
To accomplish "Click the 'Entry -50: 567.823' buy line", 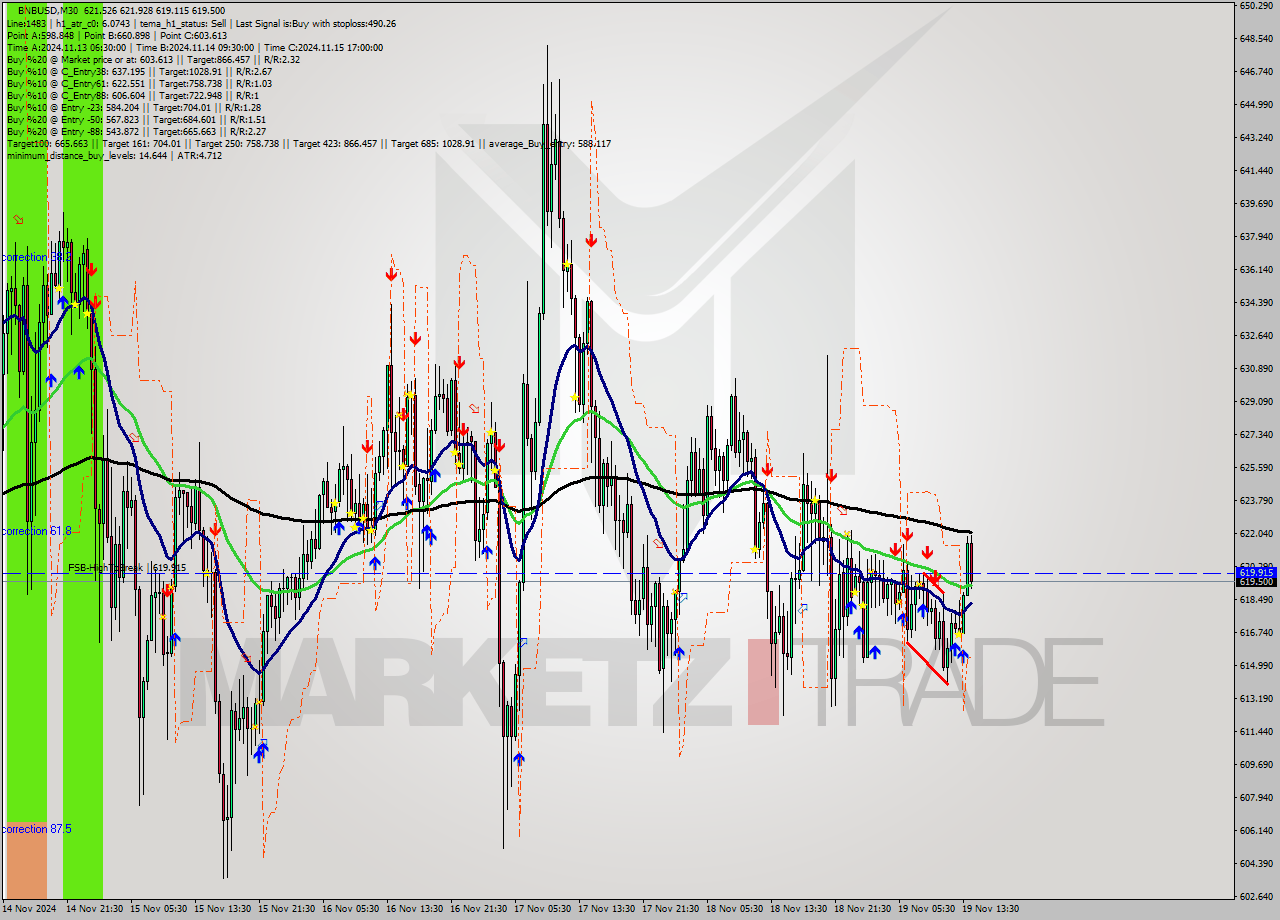I will (136, 119).
